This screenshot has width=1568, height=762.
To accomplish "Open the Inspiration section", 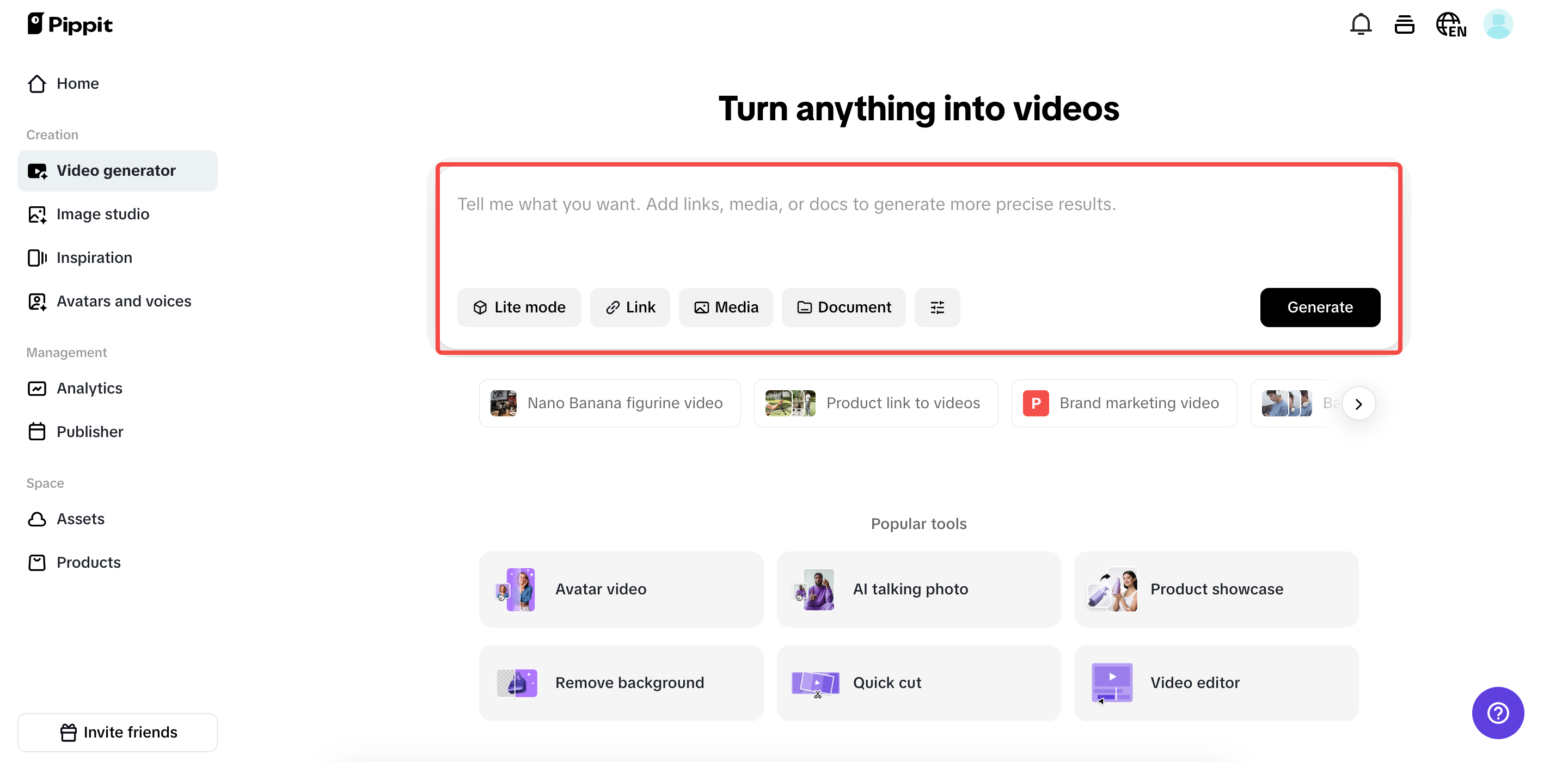I will pos(94,257).
